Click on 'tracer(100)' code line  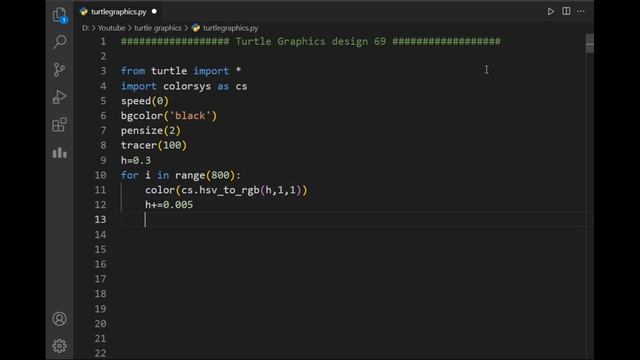point(153,145)
